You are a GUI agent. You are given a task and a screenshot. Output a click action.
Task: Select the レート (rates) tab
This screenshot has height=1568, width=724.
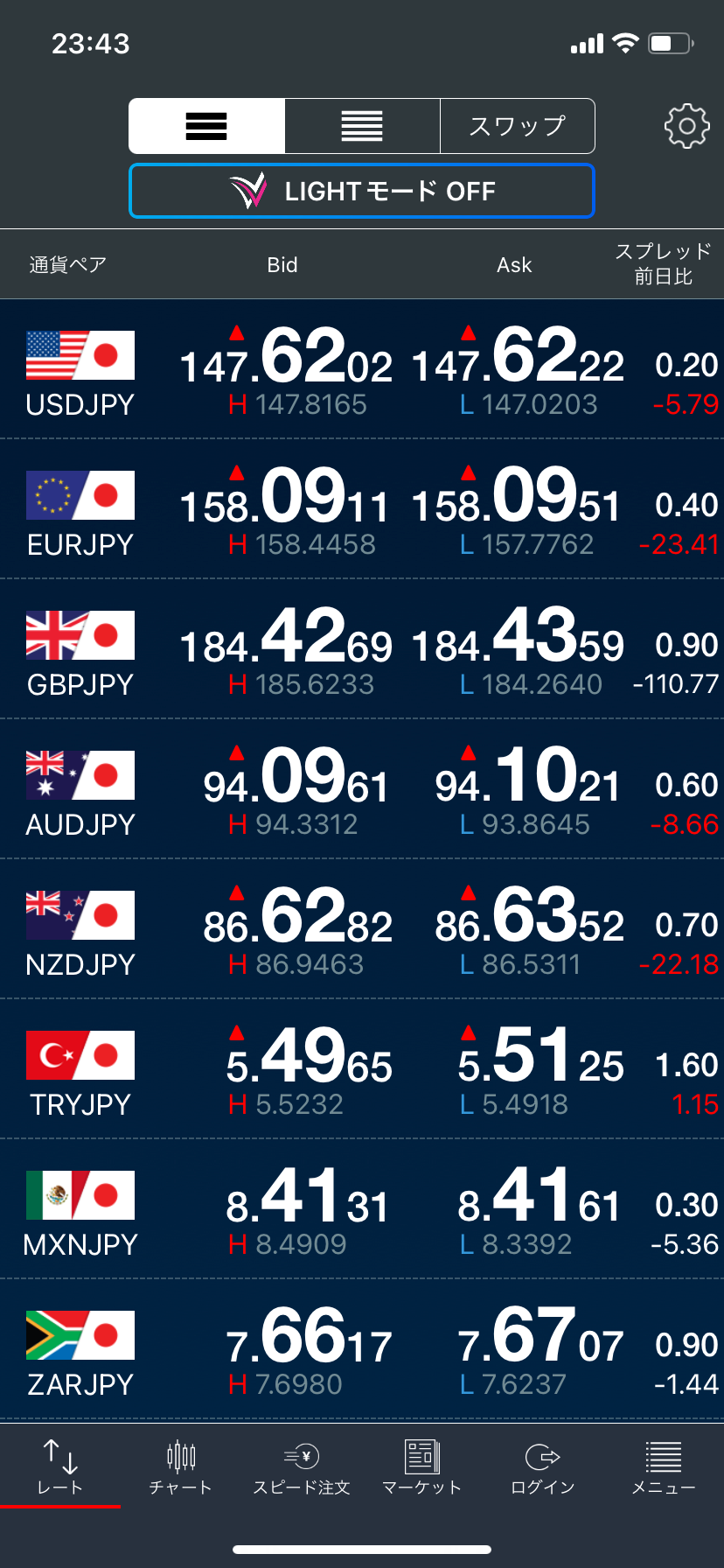59,1467
